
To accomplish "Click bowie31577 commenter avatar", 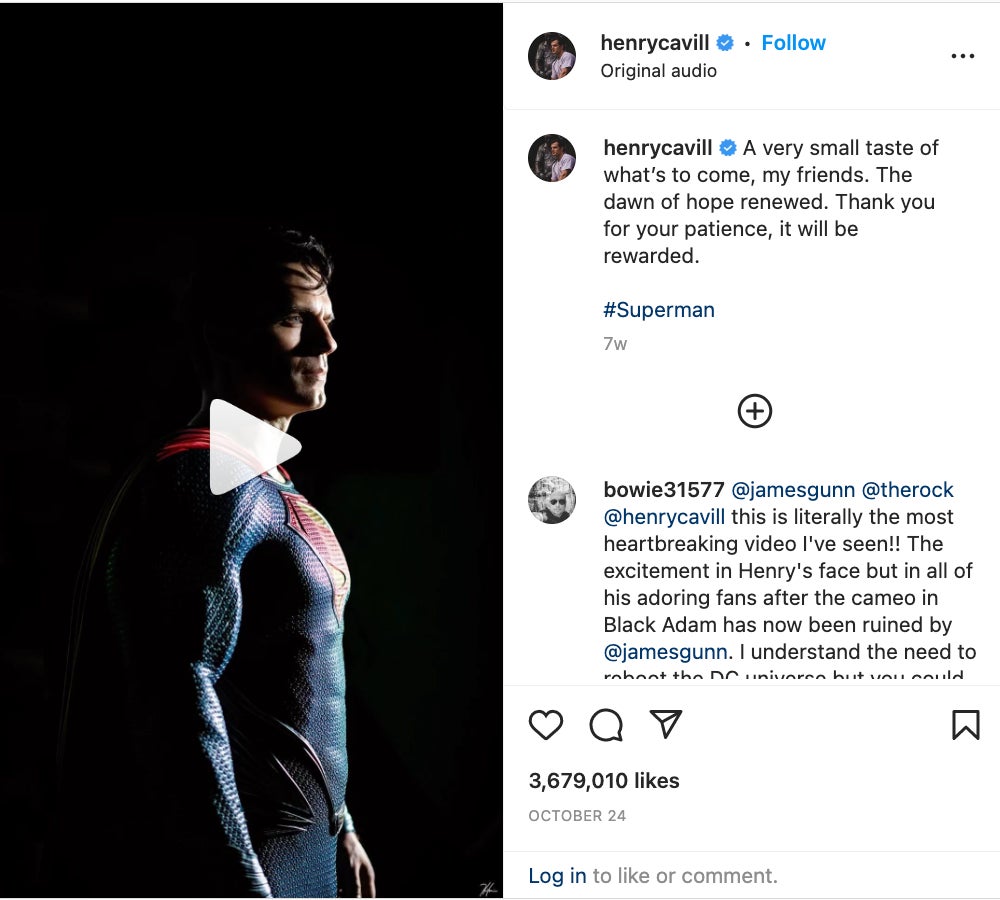I will point(552,500).
